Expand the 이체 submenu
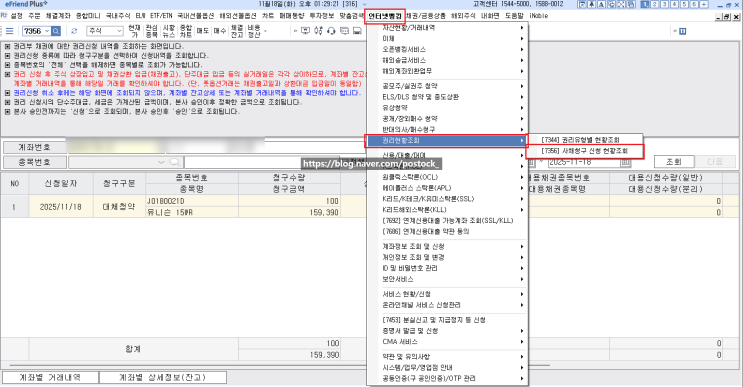 pos(447,38)
